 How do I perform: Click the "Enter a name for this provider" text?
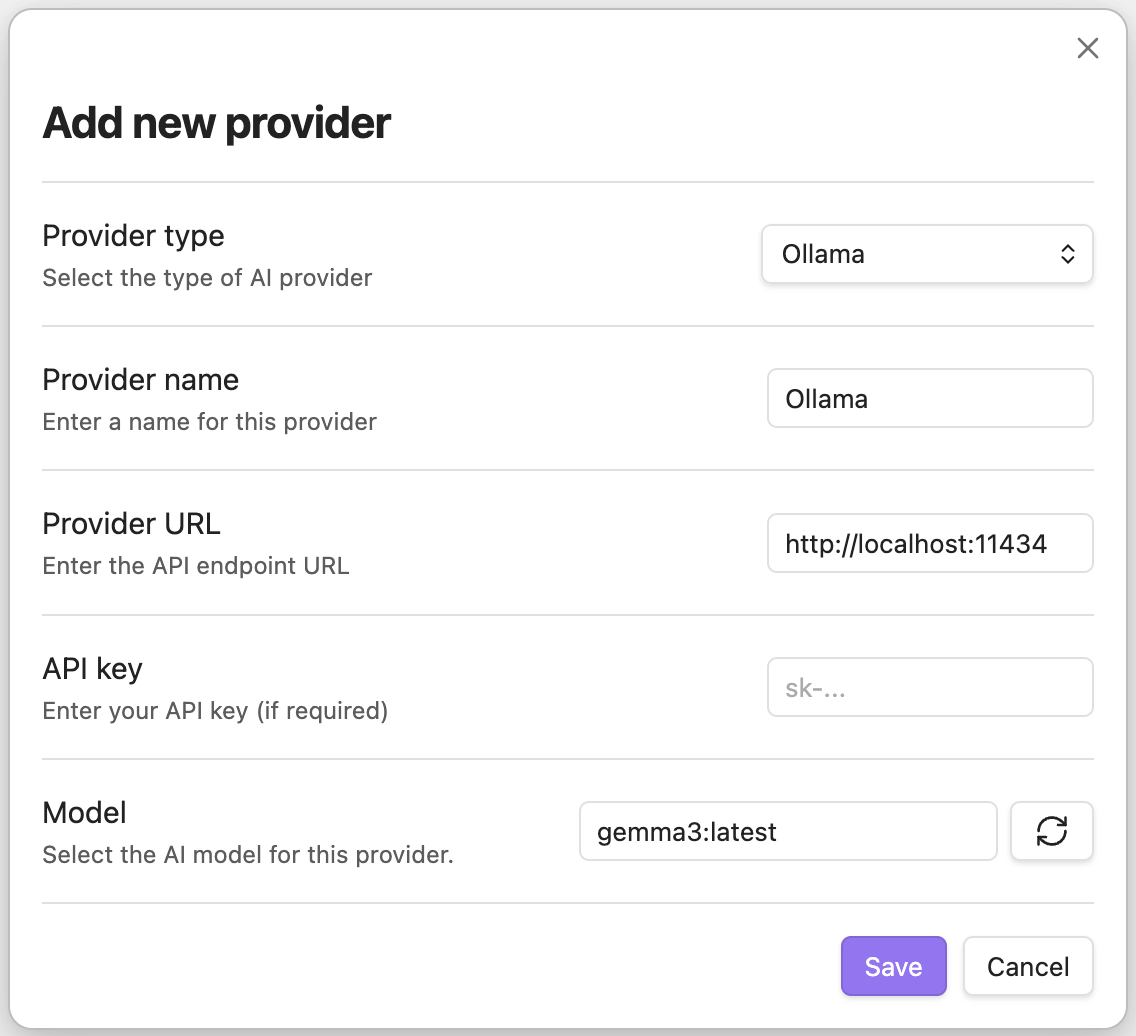pyautogui.click(x=209, y=422)
